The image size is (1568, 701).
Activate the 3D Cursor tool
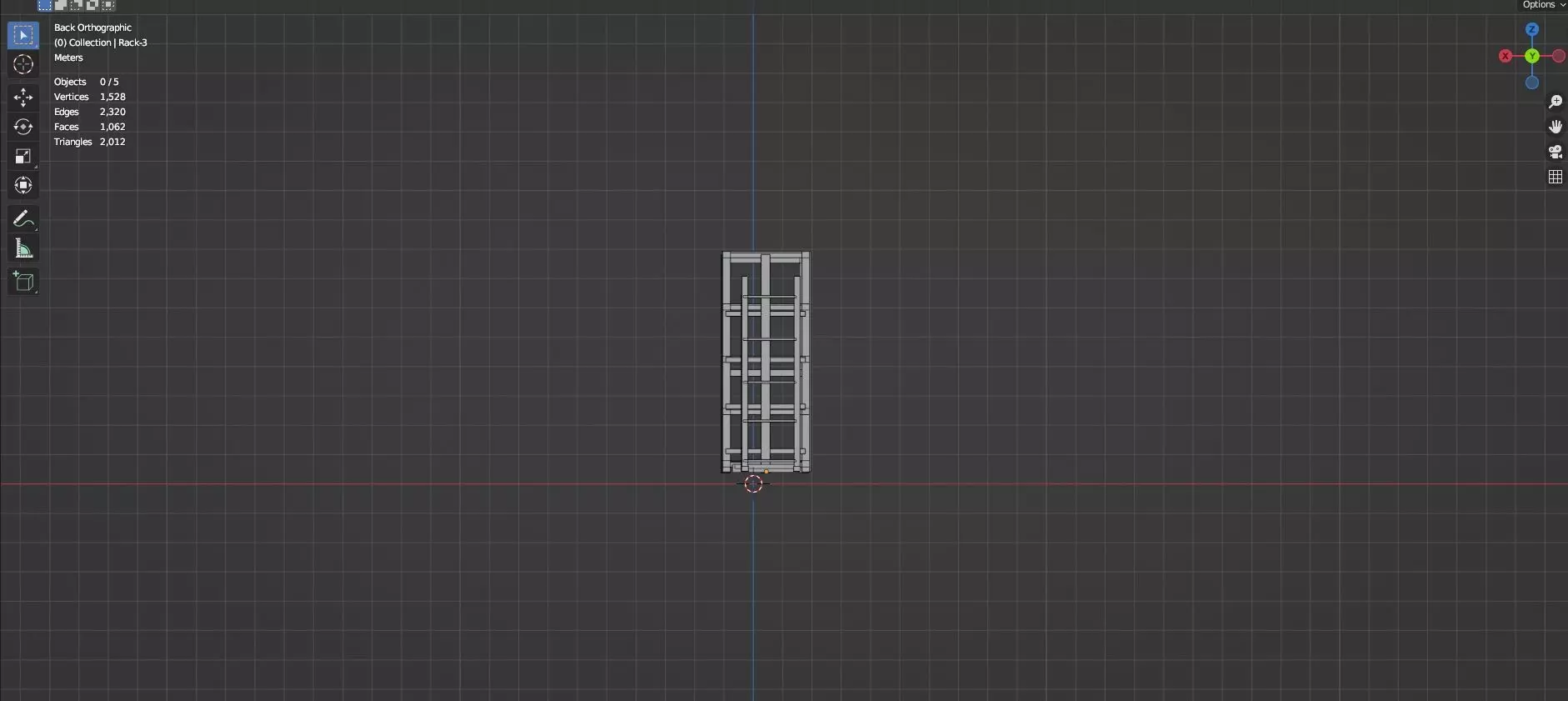pyautogui.click(x=23, y=64)
